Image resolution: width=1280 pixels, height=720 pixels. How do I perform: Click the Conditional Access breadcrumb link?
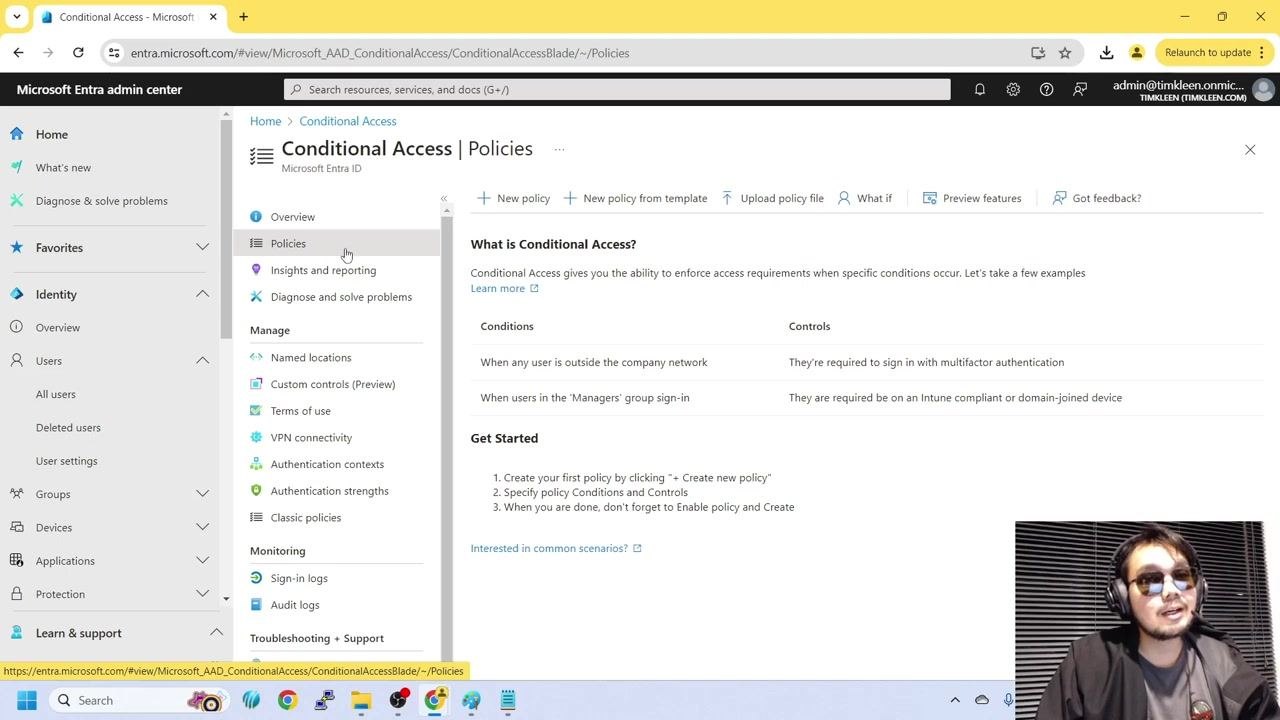348,121
